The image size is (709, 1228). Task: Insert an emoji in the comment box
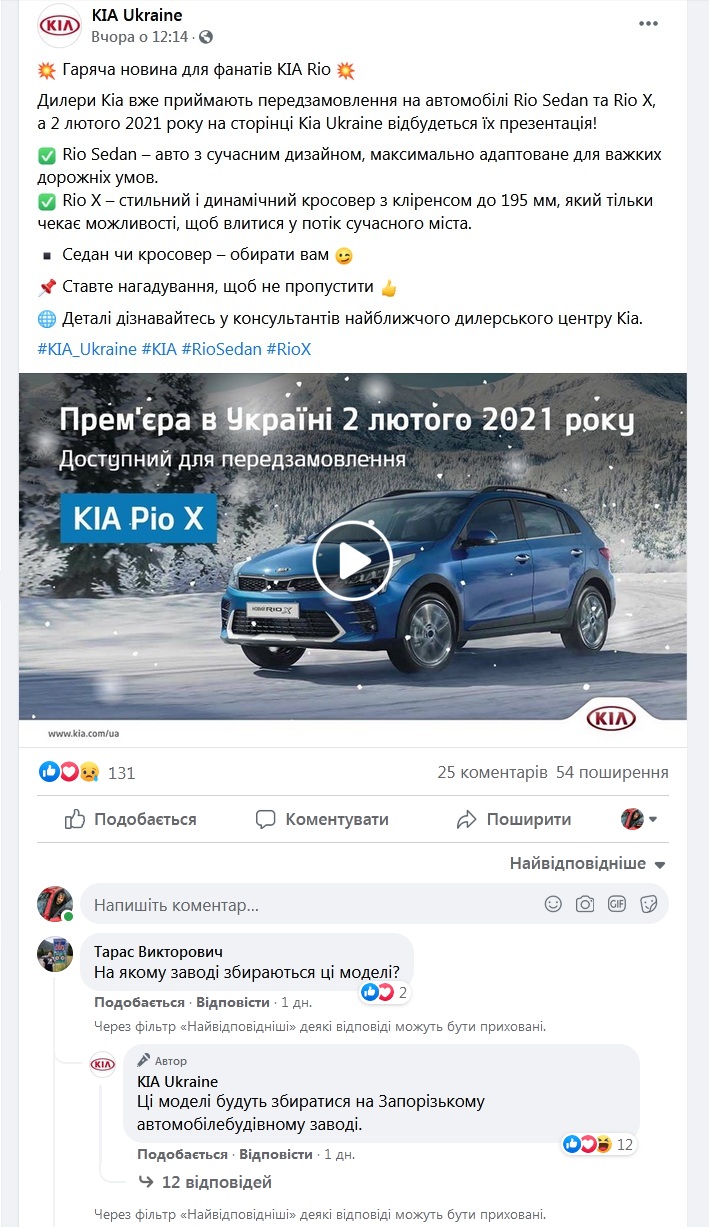(553, 904)
